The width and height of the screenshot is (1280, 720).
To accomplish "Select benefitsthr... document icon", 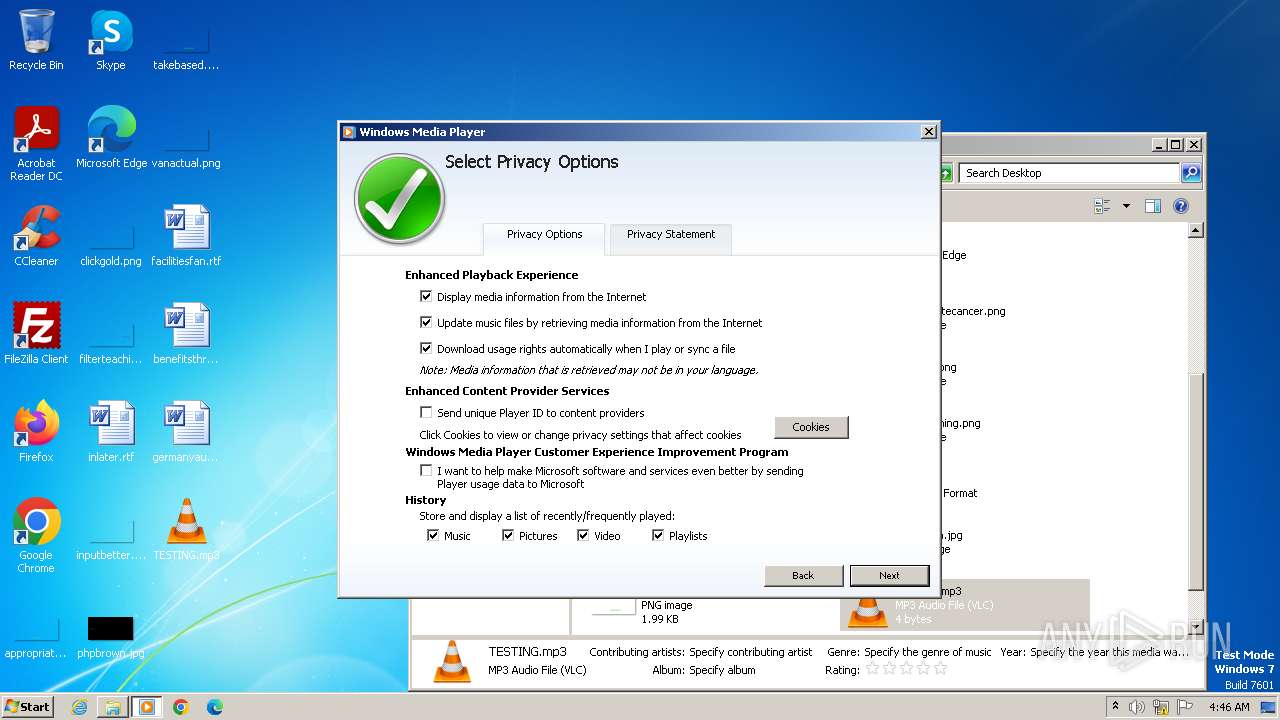I will (x=186, y=334).
